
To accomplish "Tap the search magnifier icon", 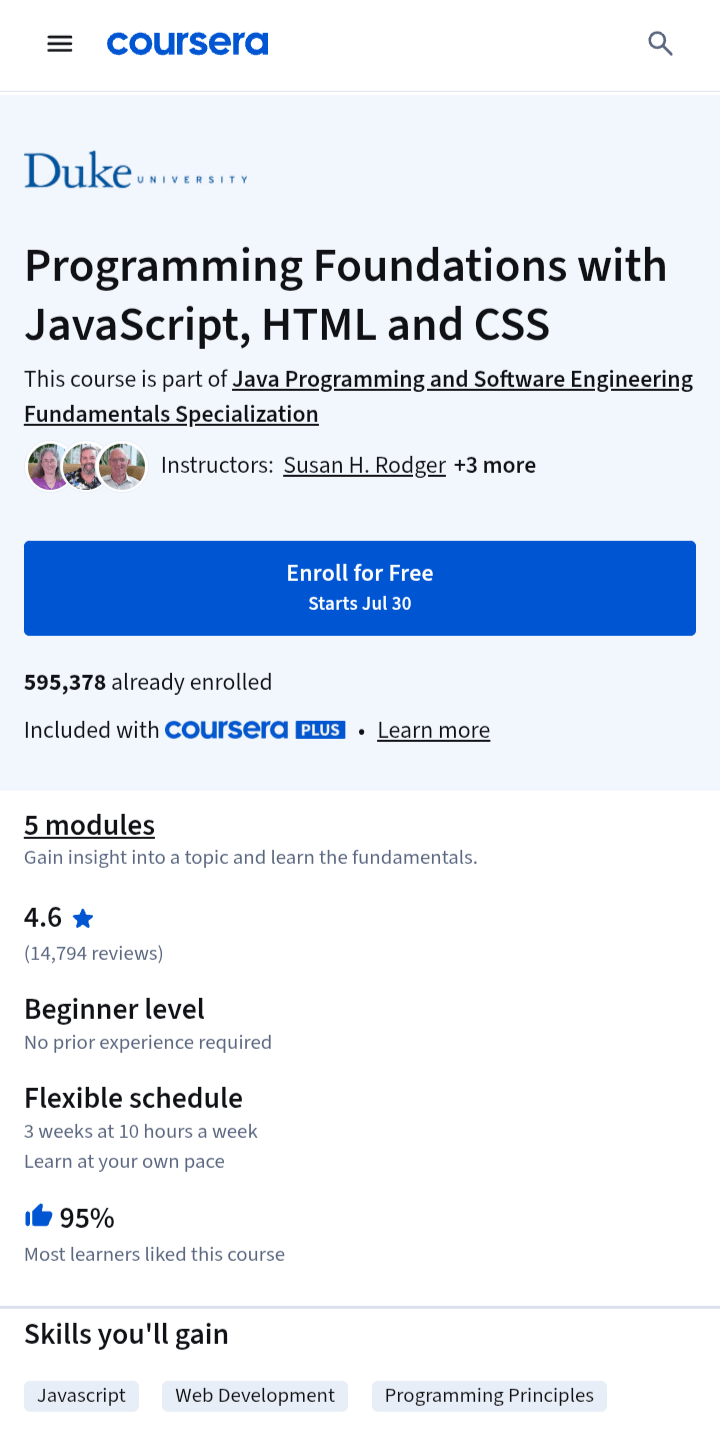I will tap(660, 44).
